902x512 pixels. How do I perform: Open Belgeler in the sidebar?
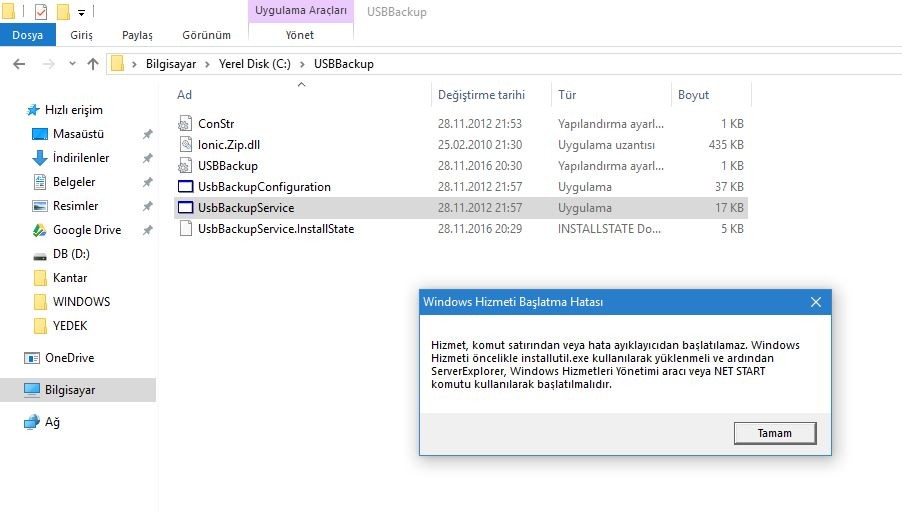(x=74, y=182)
